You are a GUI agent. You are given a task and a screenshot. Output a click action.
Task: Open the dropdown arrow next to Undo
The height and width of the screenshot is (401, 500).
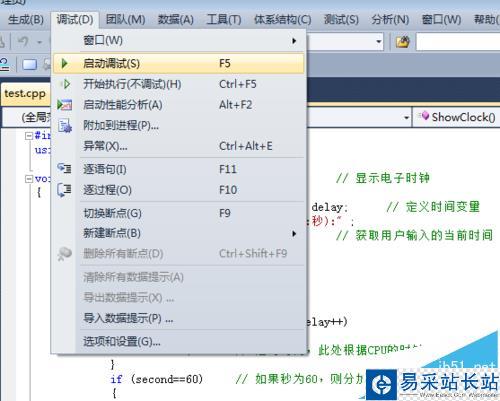click(39, 42)
